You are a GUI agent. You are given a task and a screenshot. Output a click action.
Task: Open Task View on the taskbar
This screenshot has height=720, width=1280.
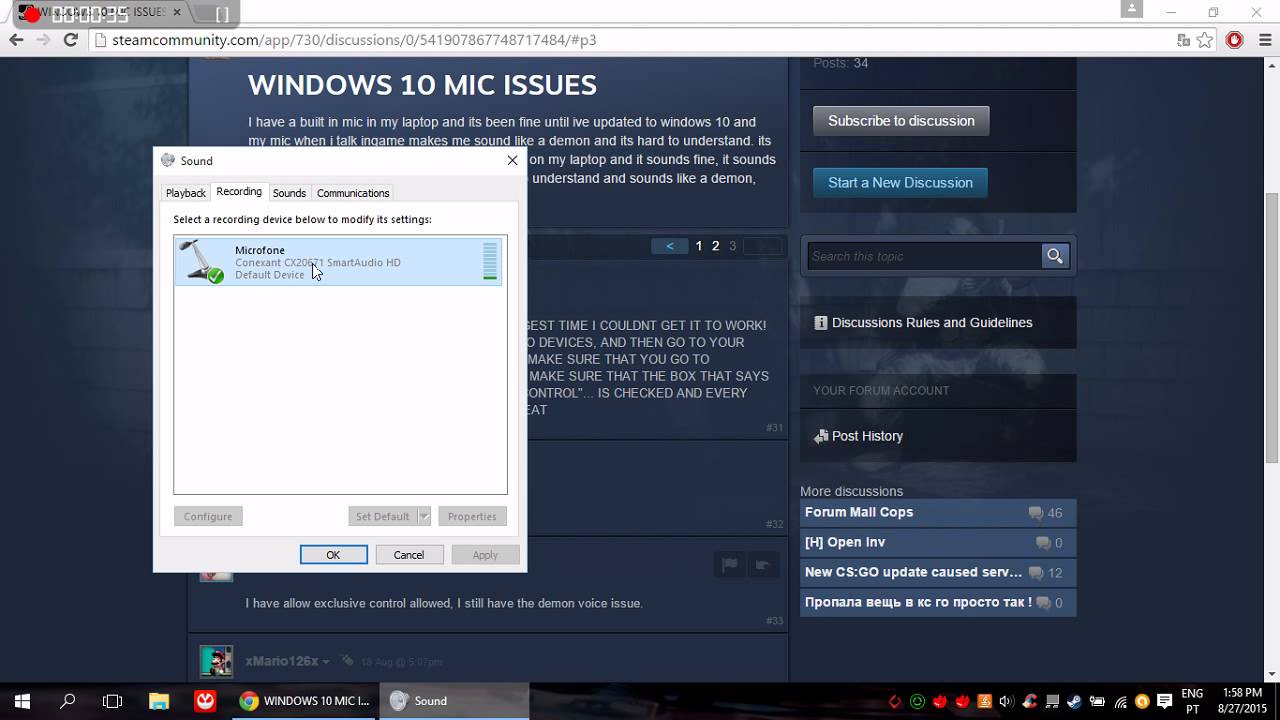point(113,701)
